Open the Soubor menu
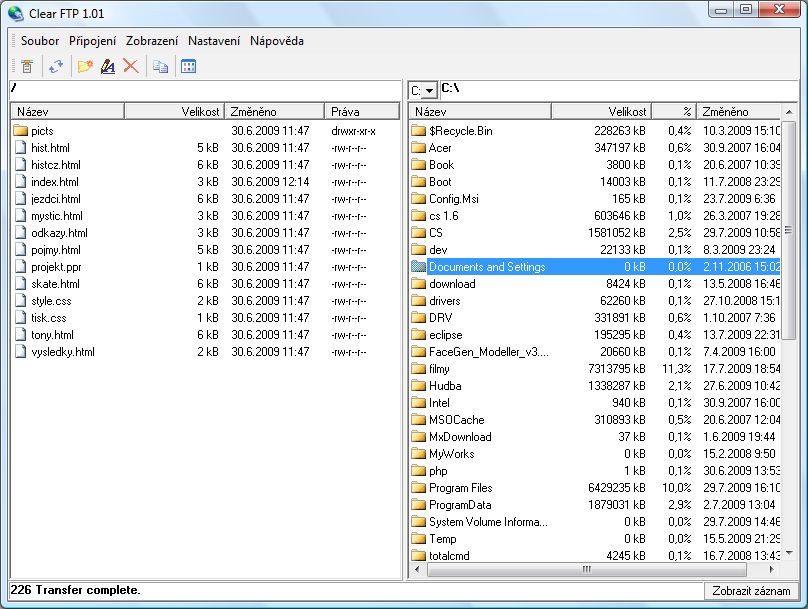This screenshot has width=808, height=609. [40, 41]
